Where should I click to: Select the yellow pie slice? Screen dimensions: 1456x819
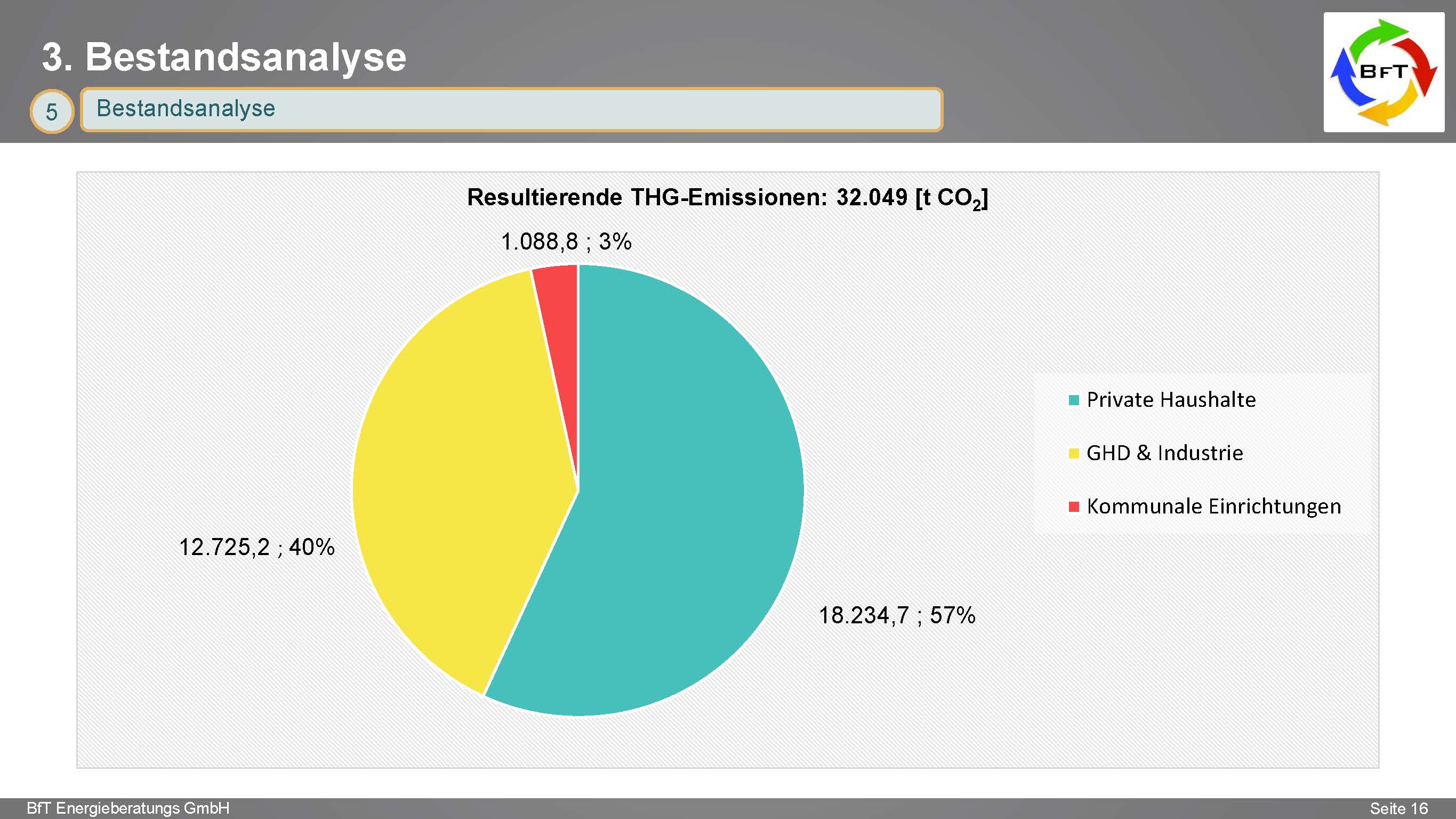(463, 480)
